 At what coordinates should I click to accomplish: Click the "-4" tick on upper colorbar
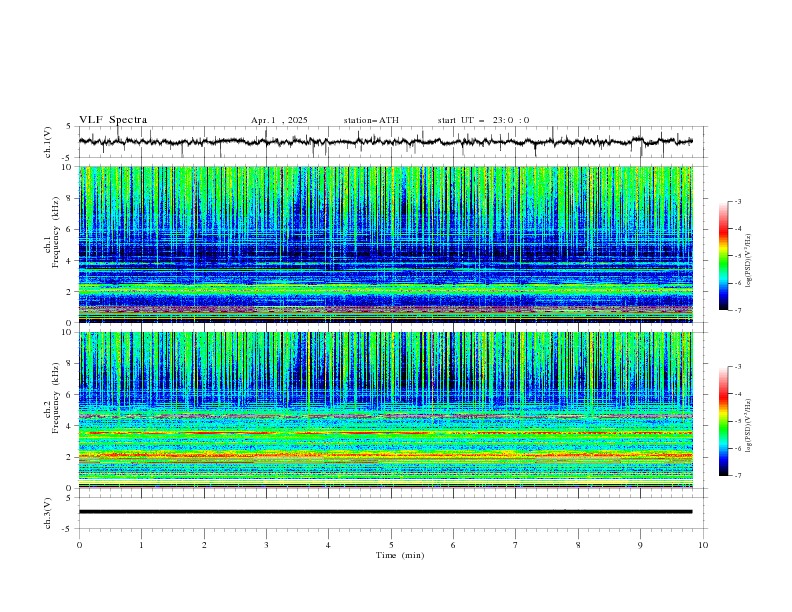(738, 229)
